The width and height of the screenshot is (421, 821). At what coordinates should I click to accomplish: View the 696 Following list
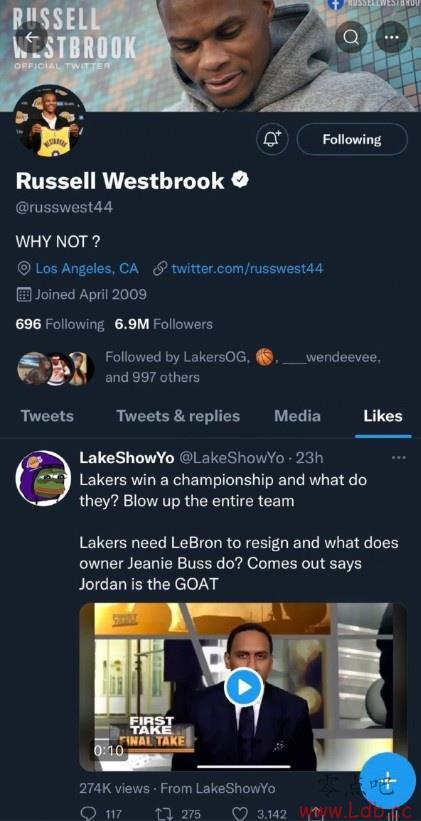click(60, 324)
